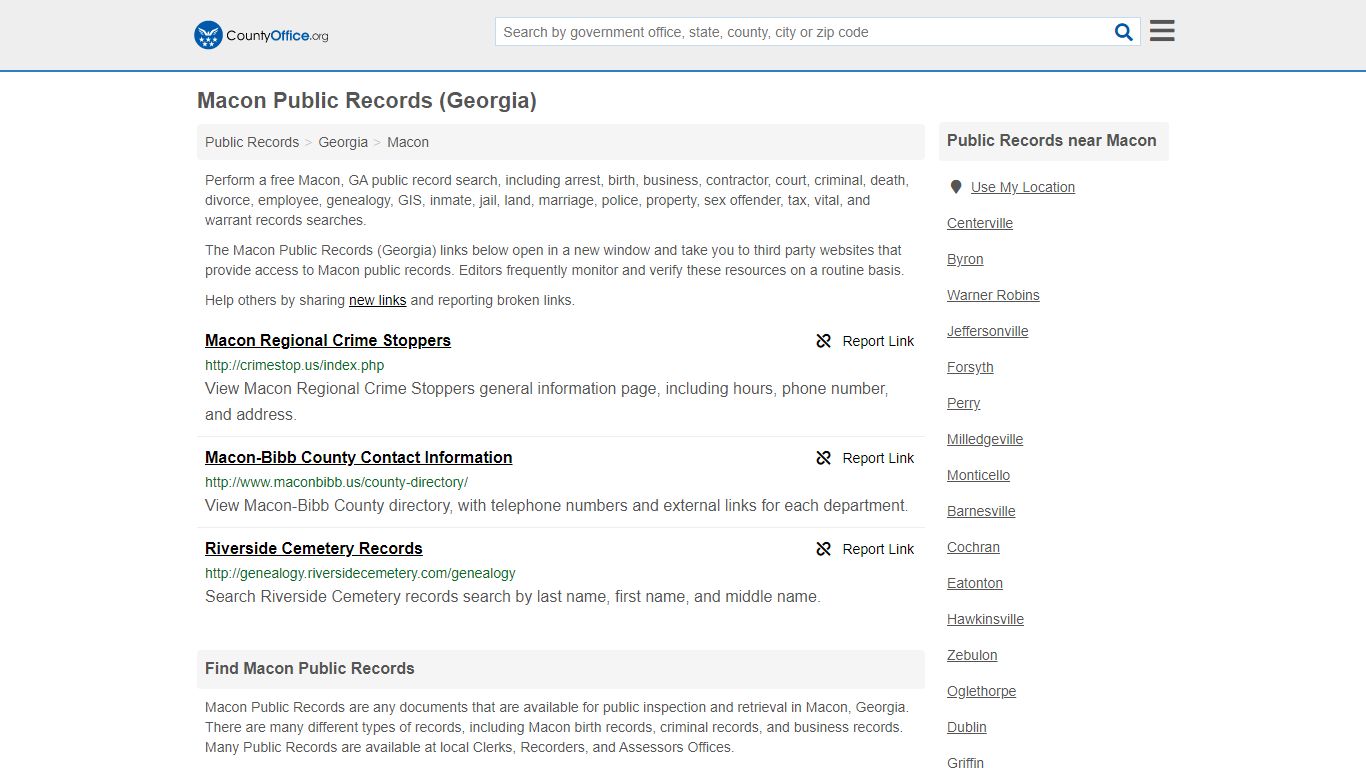Open Byron public records

(x=965, y=259)
